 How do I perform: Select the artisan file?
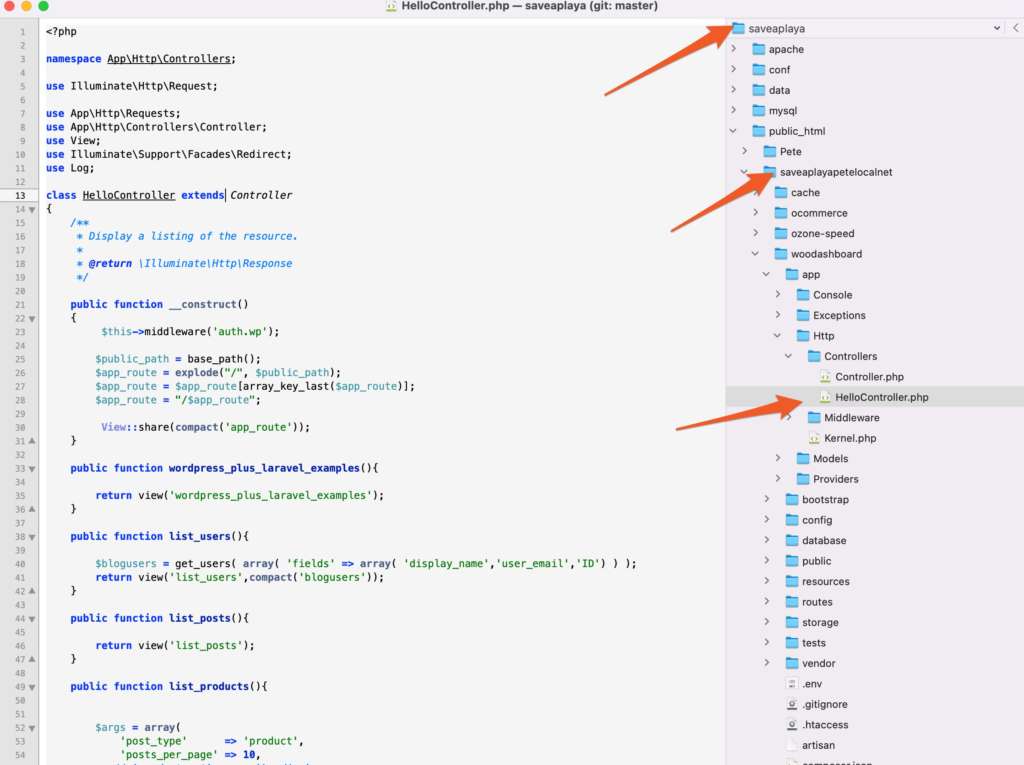tap(818, 745)
